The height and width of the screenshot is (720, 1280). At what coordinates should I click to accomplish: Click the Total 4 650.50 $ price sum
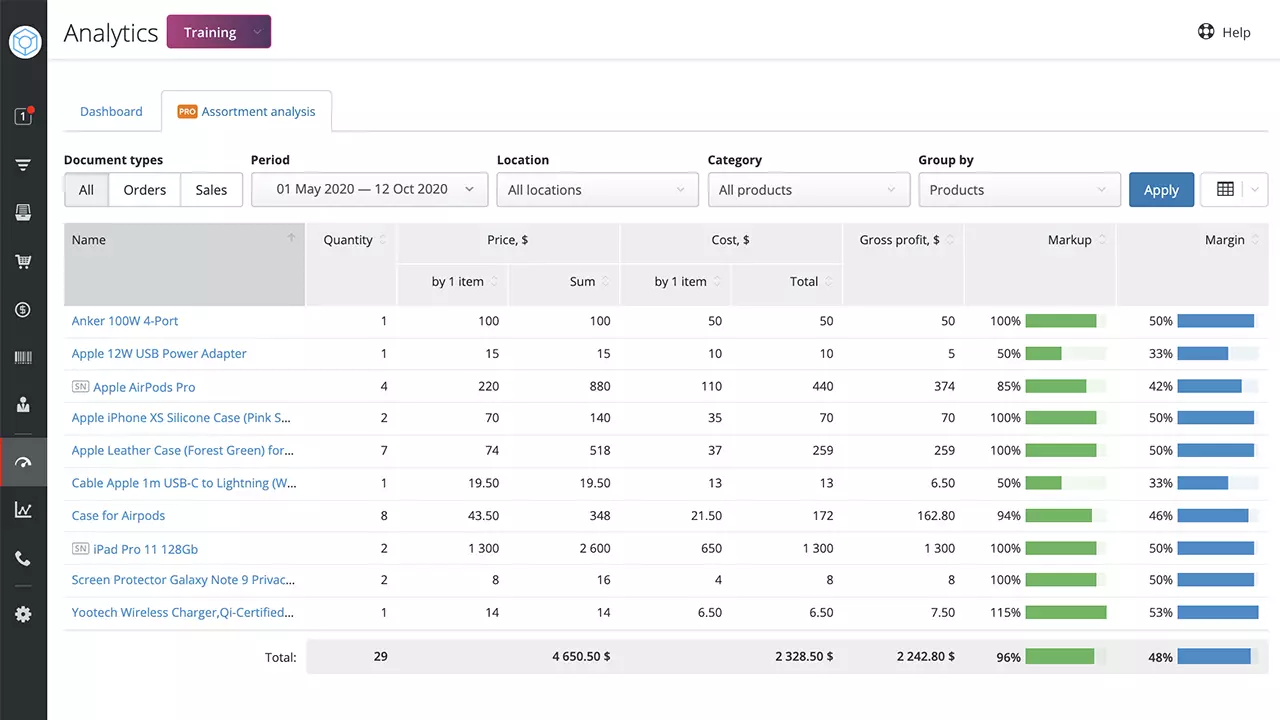tap(581, 657)
